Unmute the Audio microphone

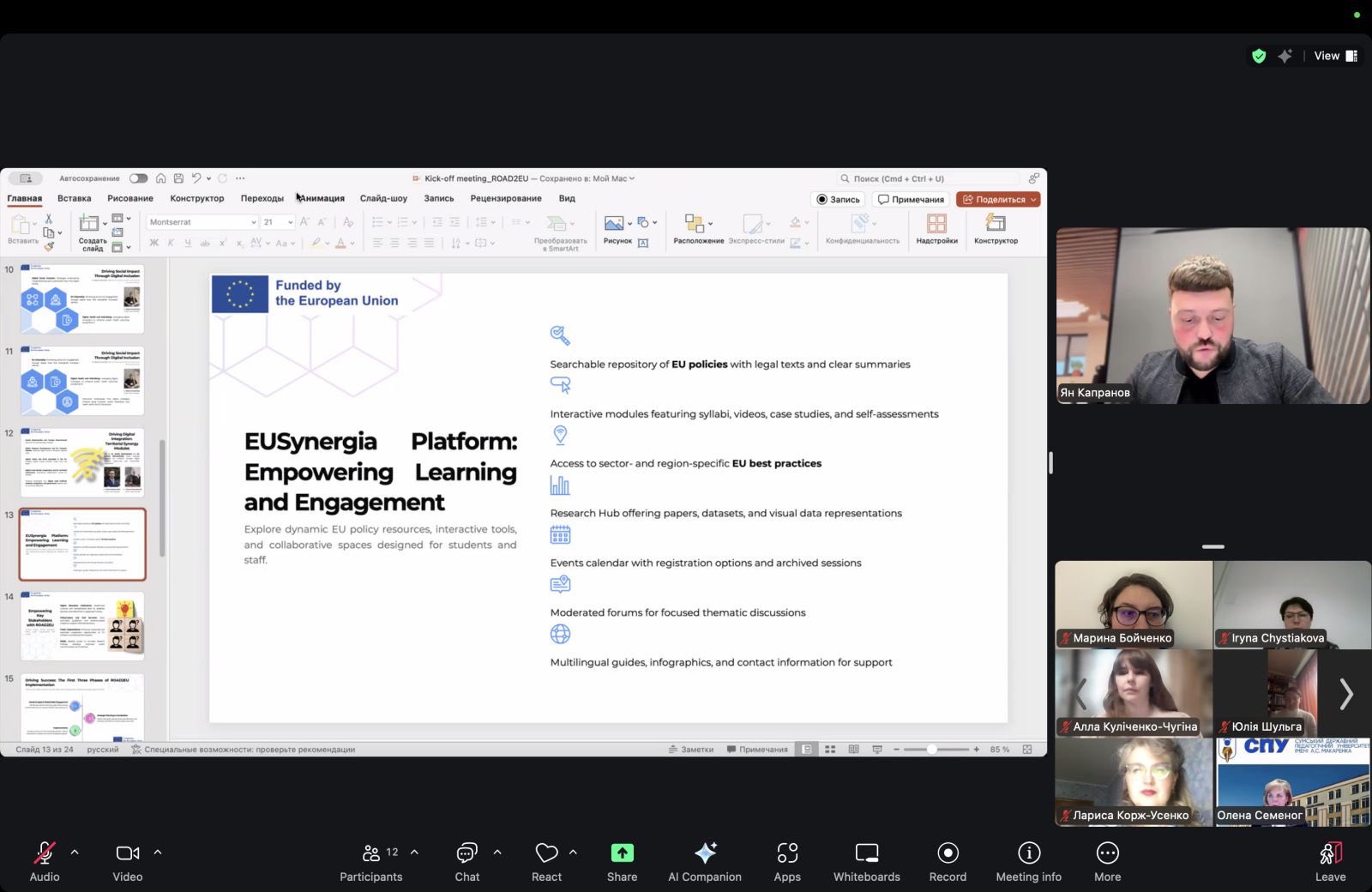pos(44,853)
